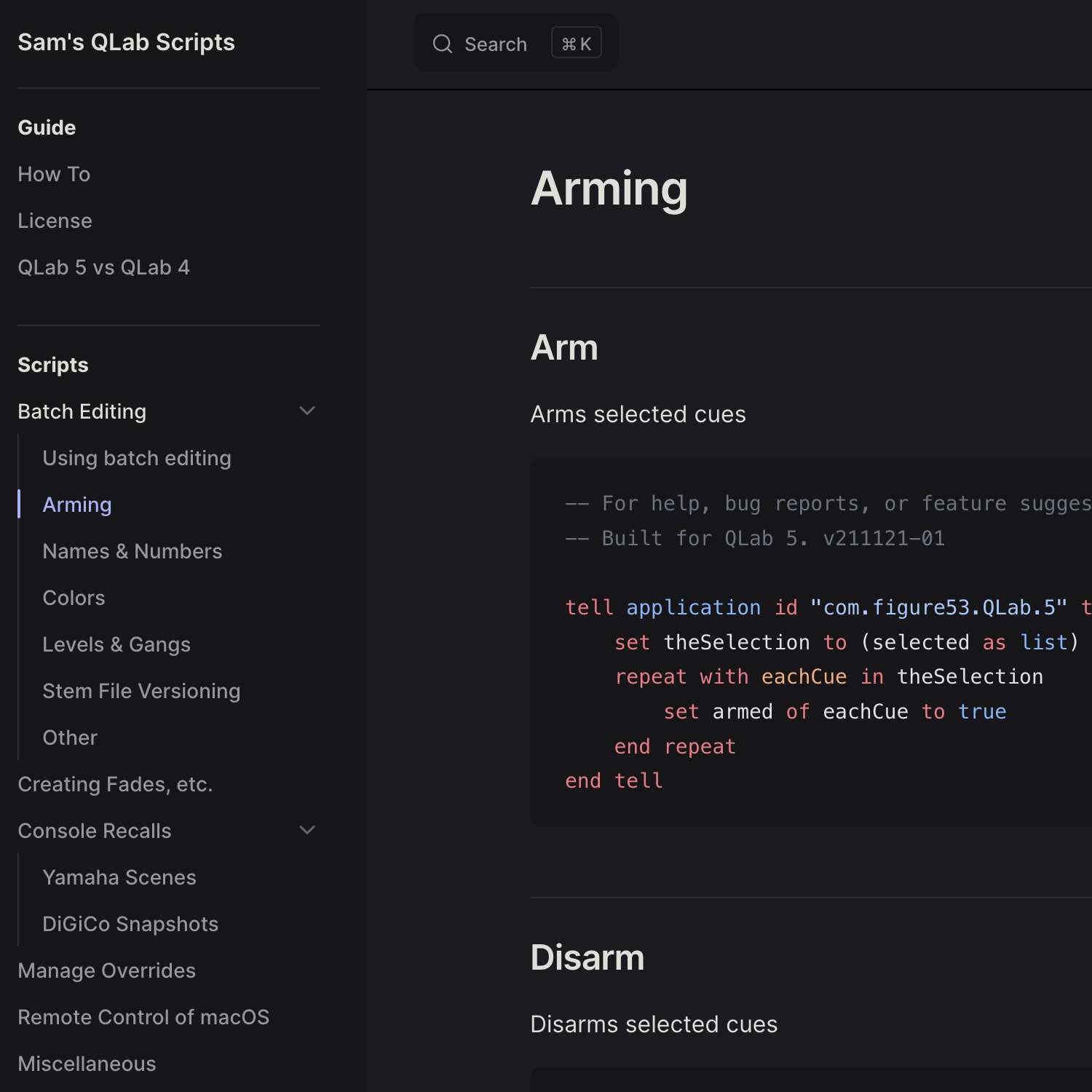Screen dimensions: 1092x1092
Task: View the License page
Action: pos(55,221)
